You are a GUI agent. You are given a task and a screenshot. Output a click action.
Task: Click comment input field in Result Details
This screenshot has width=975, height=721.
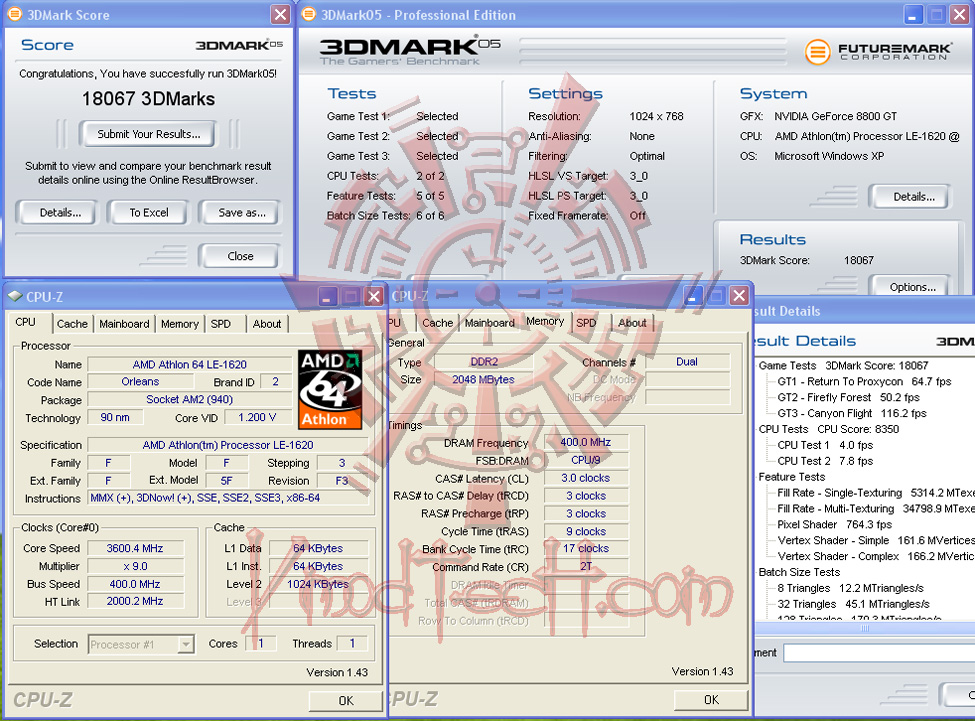879,653
